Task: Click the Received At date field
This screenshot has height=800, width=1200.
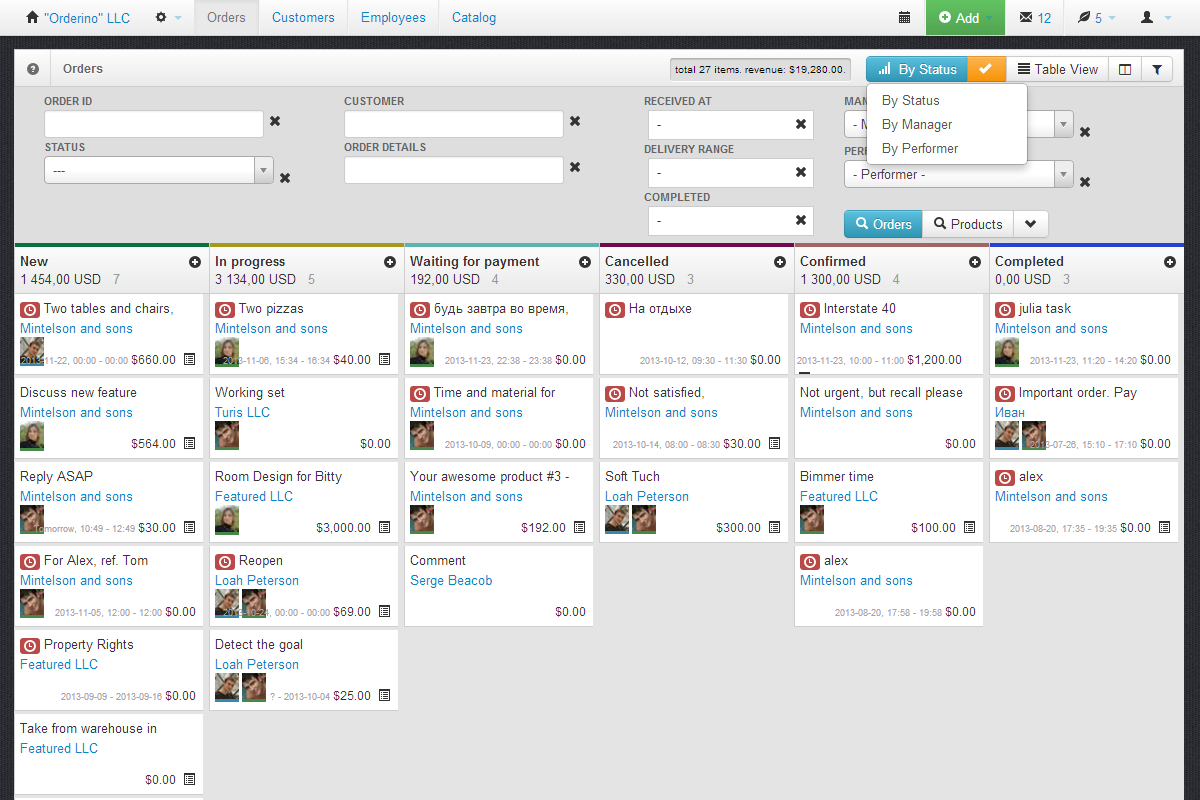Action: tap(731, 125)
